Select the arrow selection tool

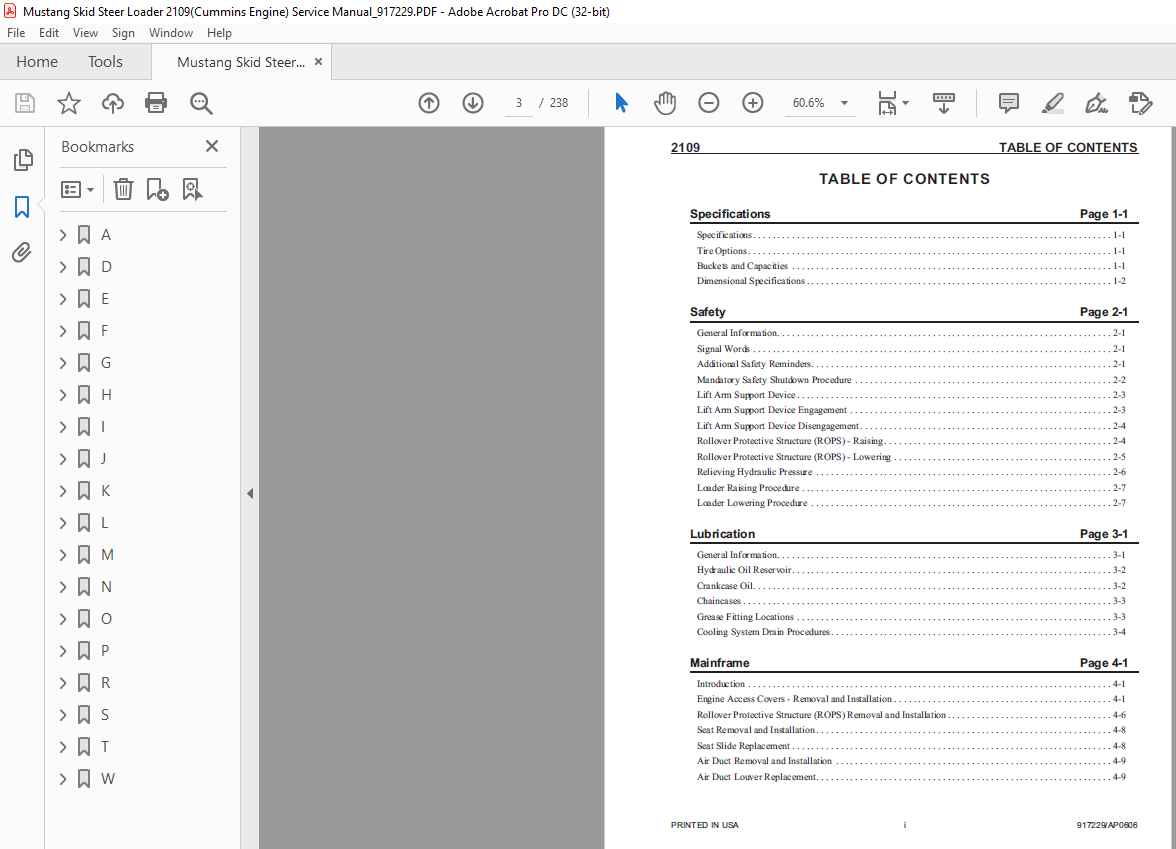point(621,103)
